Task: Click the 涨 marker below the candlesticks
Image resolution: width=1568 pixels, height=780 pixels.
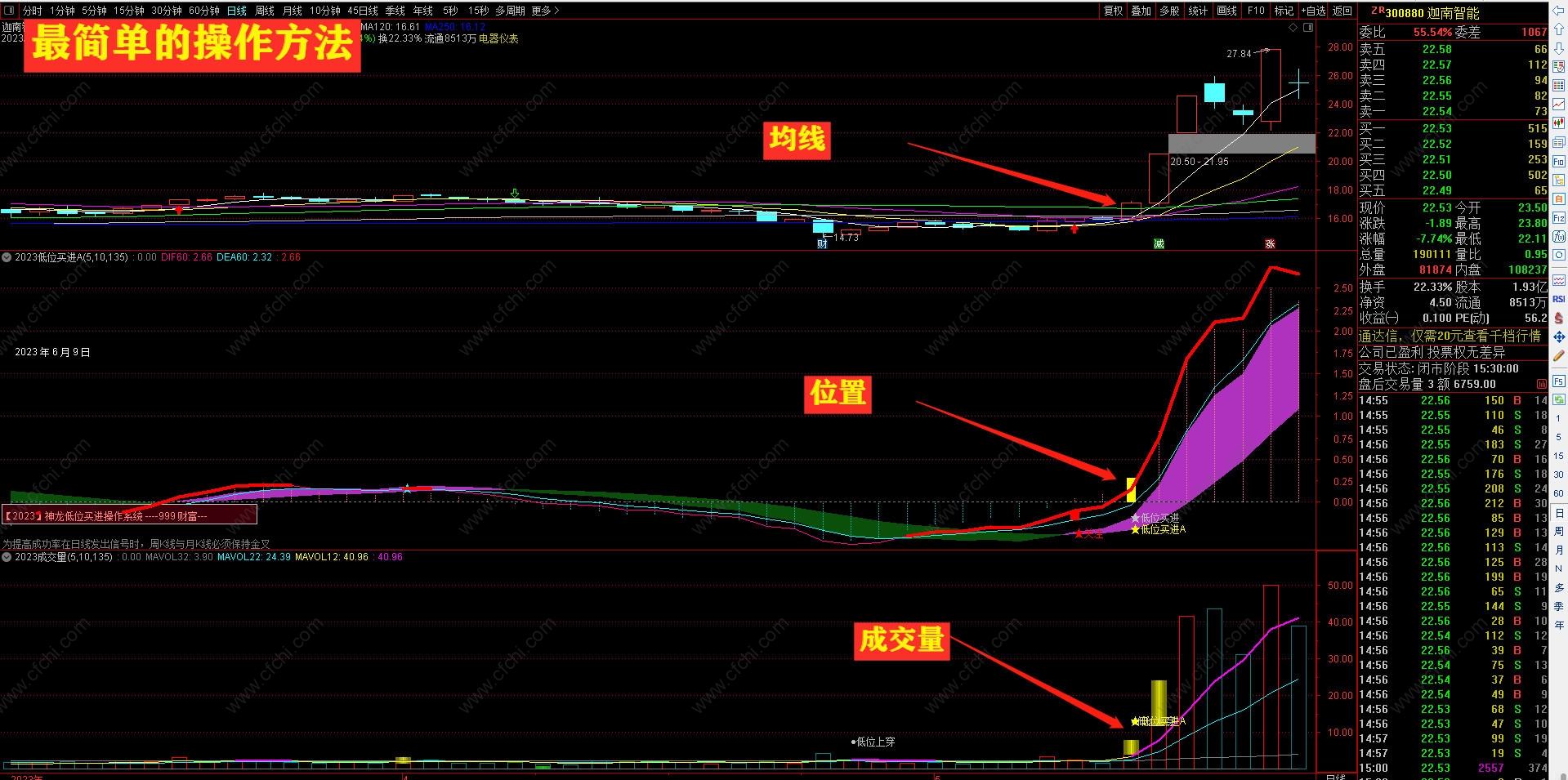Action: 1270,243
